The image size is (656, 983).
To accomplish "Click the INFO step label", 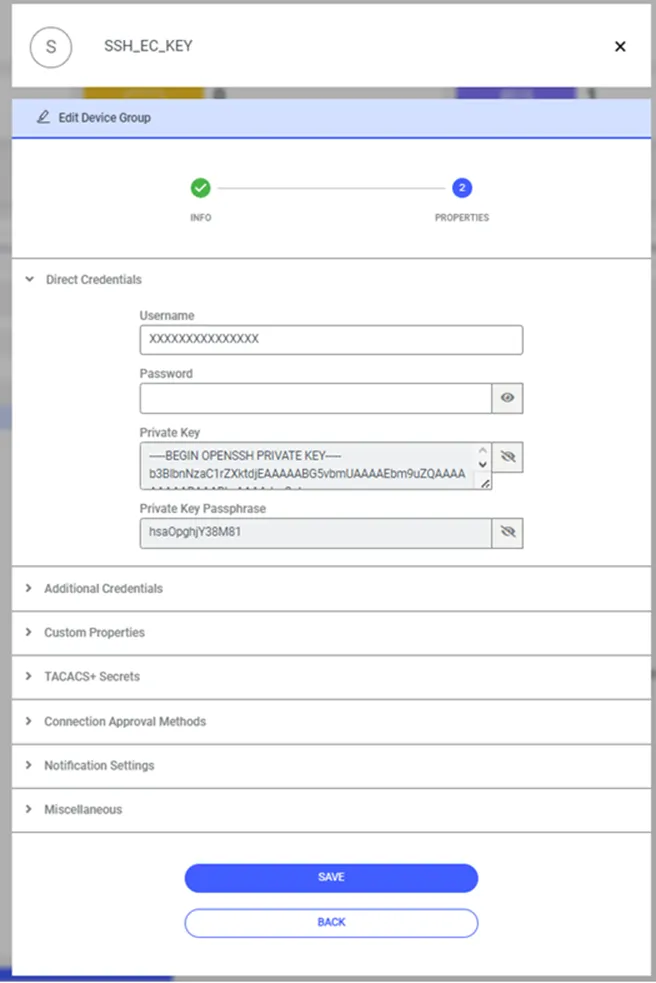I will [x=201, y=218].
